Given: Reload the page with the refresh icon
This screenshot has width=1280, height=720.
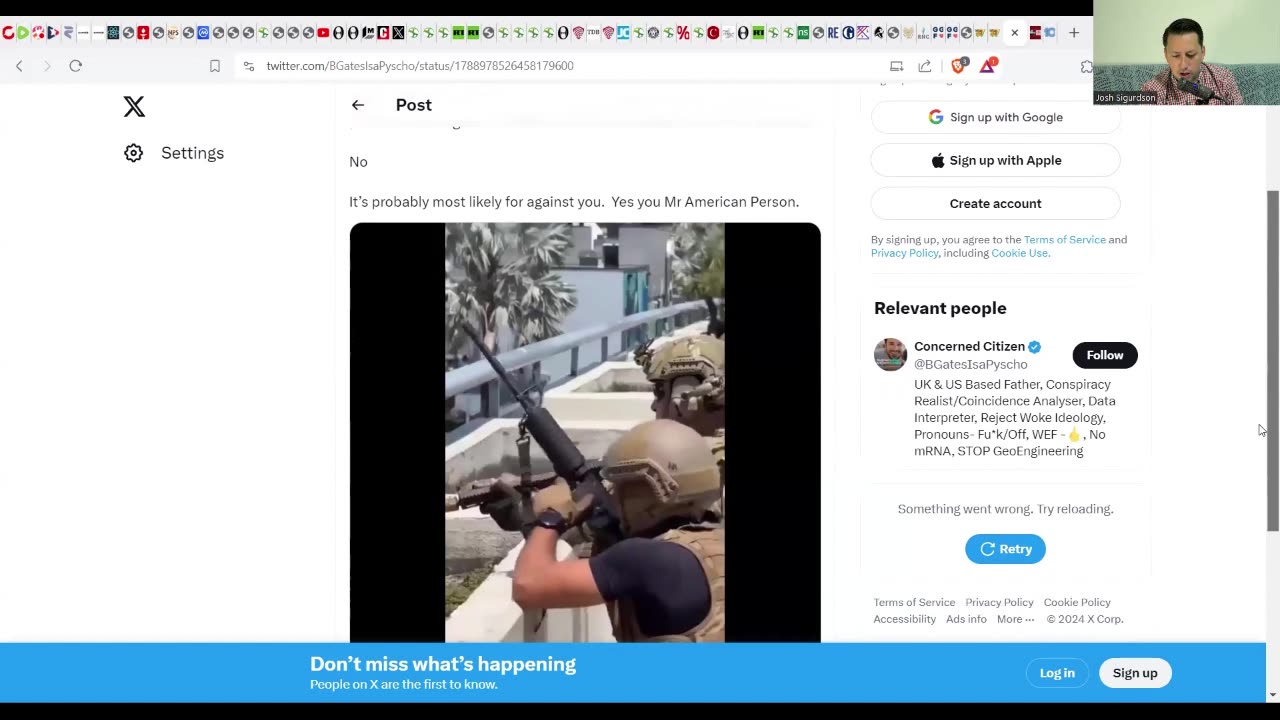Looking at the screenshot, I should coord(75,66).
